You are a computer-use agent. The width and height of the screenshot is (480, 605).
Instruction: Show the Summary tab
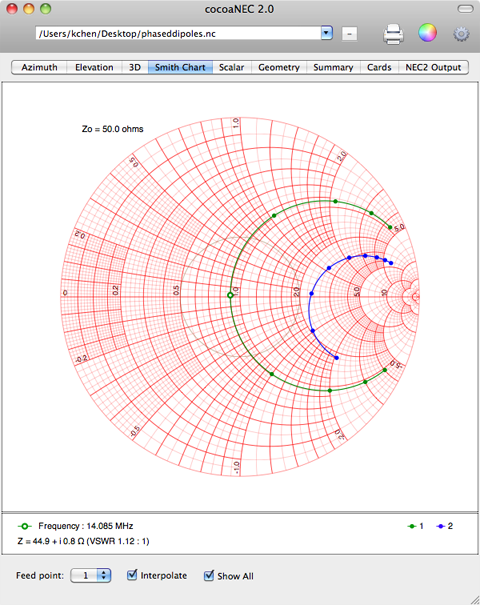click(333, 67)
